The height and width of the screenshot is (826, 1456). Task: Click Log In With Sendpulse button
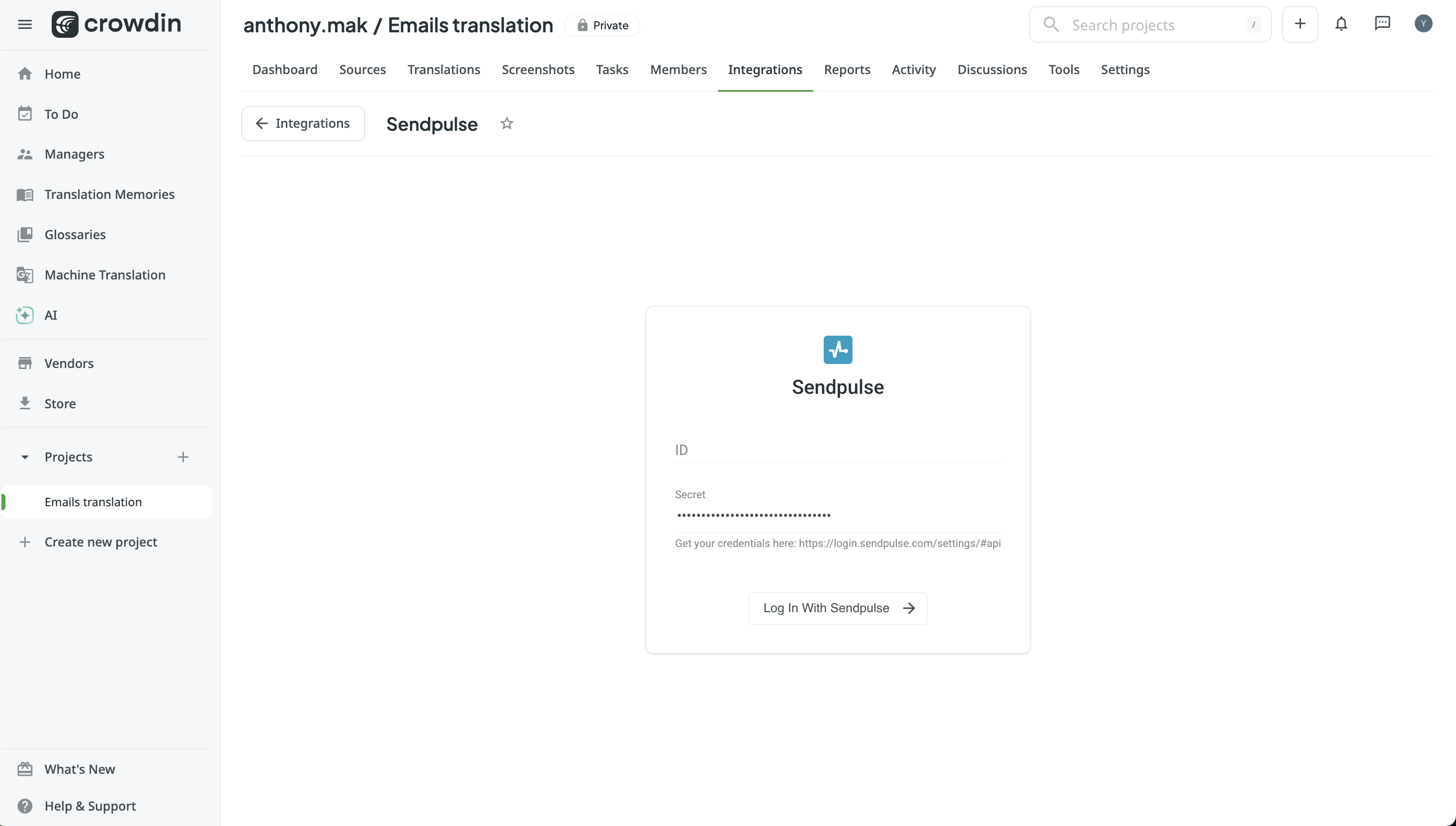pyautogui.click(x=838, y=608)
